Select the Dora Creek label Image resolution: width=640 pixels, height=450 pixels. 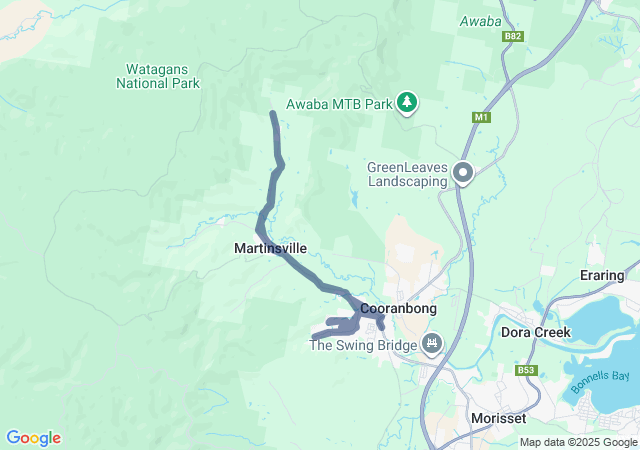[x=536, y=332]
